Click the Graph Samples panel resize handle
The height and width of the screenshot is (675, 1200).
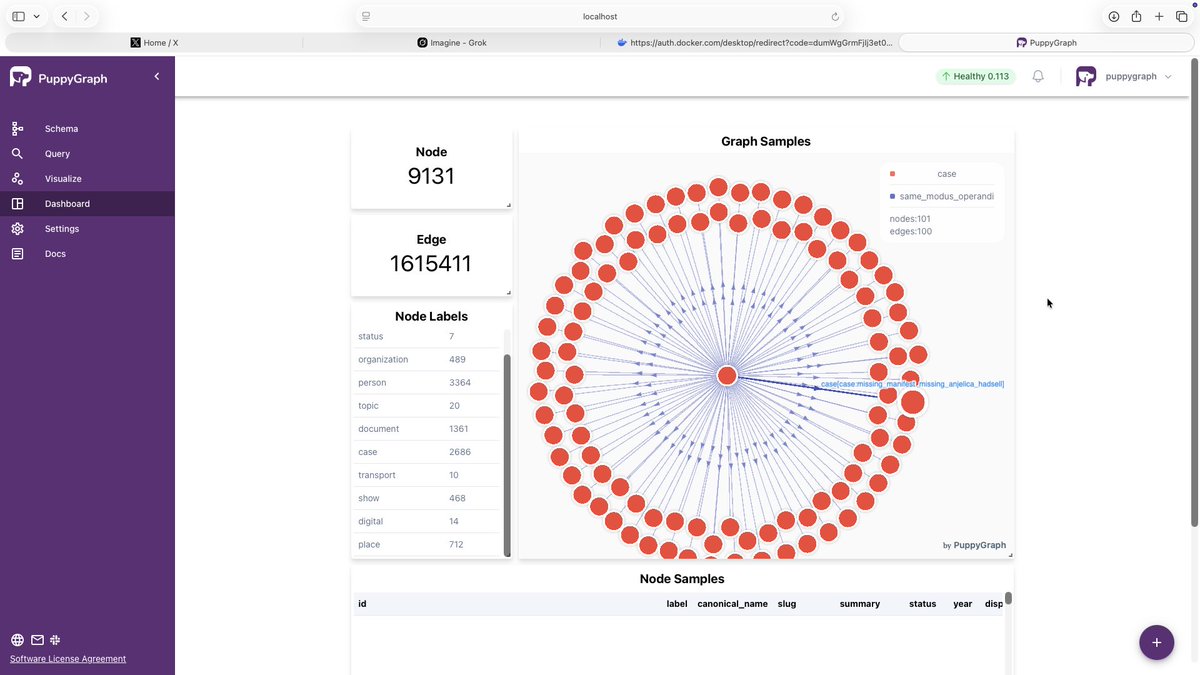(1010, 554)
